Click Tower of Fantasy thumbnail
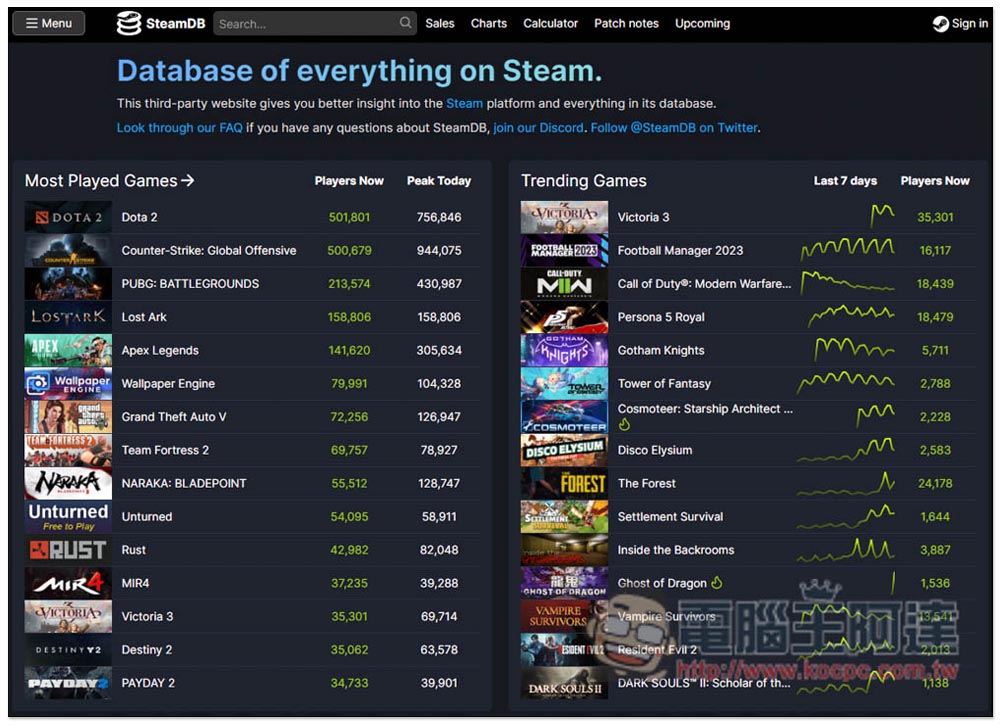The width and height of the screenshot is (1000, 725). (x=564, y=383)
